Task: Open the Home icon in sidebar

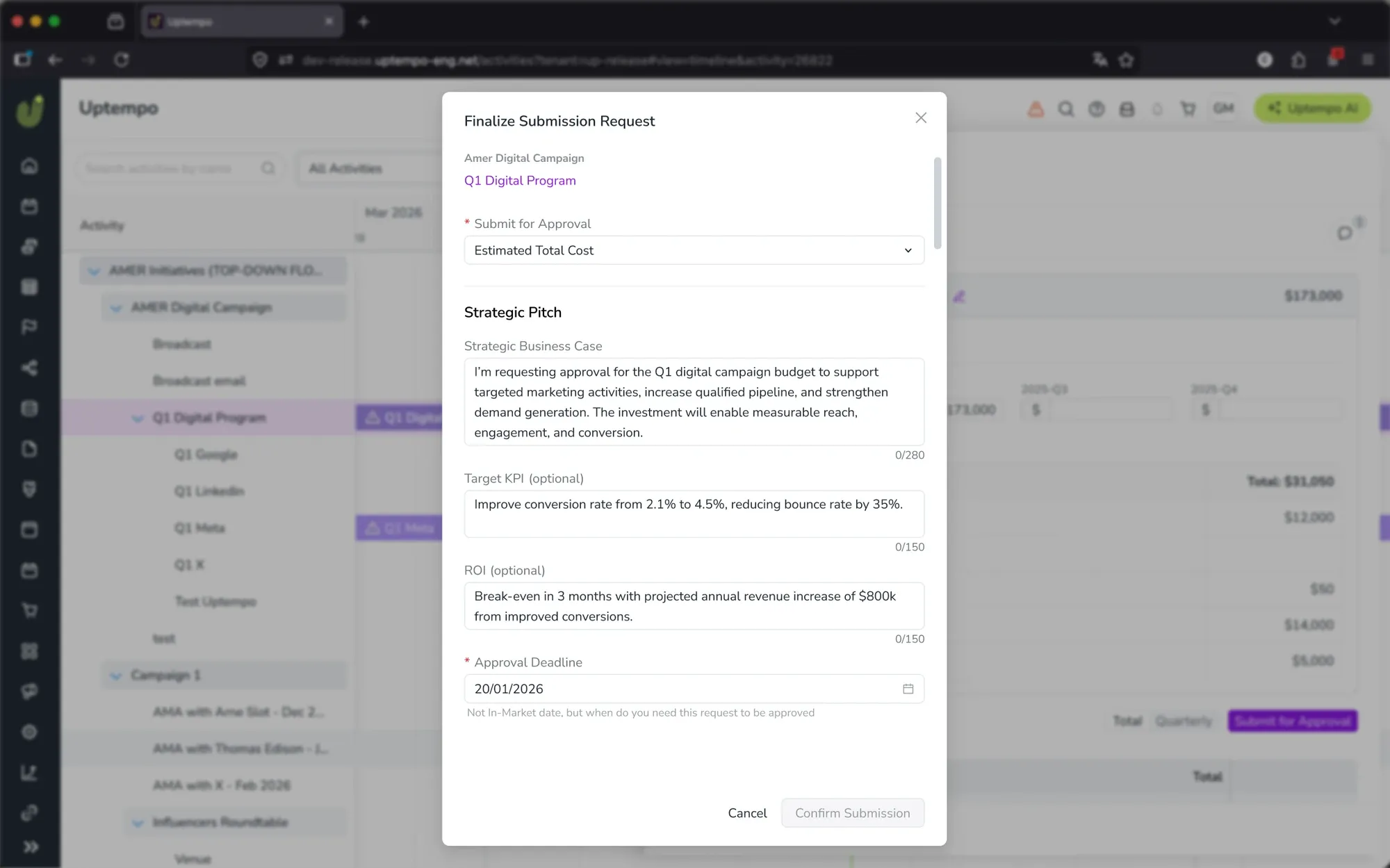Action: tap(29, 166)
